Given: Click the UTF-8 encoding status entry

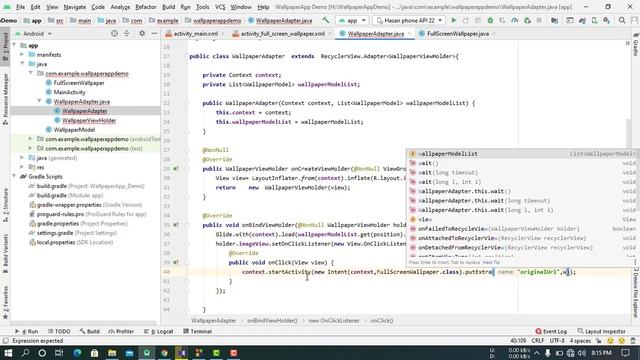Looking at the screenshot, I should tap(557, 341).
